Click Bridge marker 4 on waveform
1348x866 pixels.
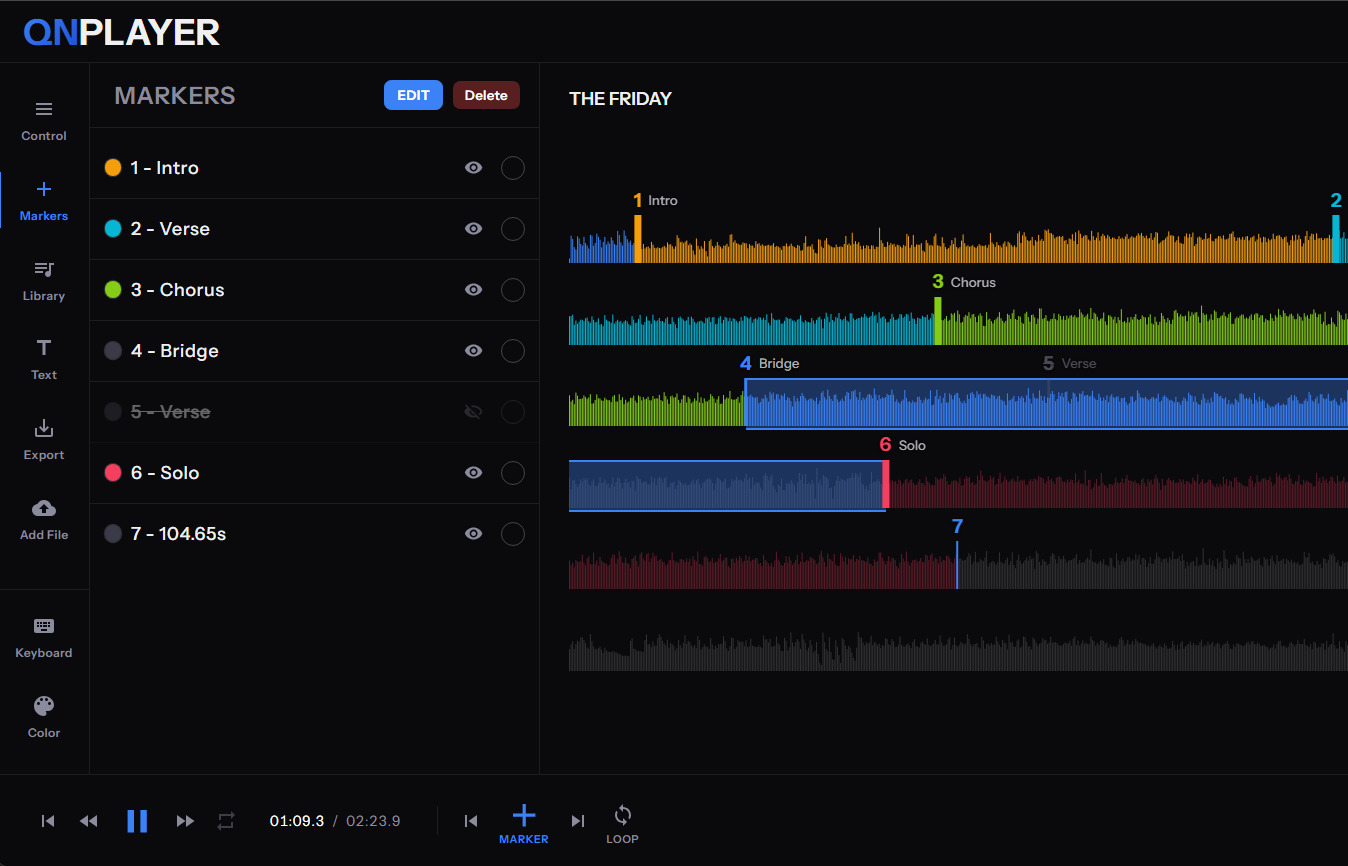(746, 364)
